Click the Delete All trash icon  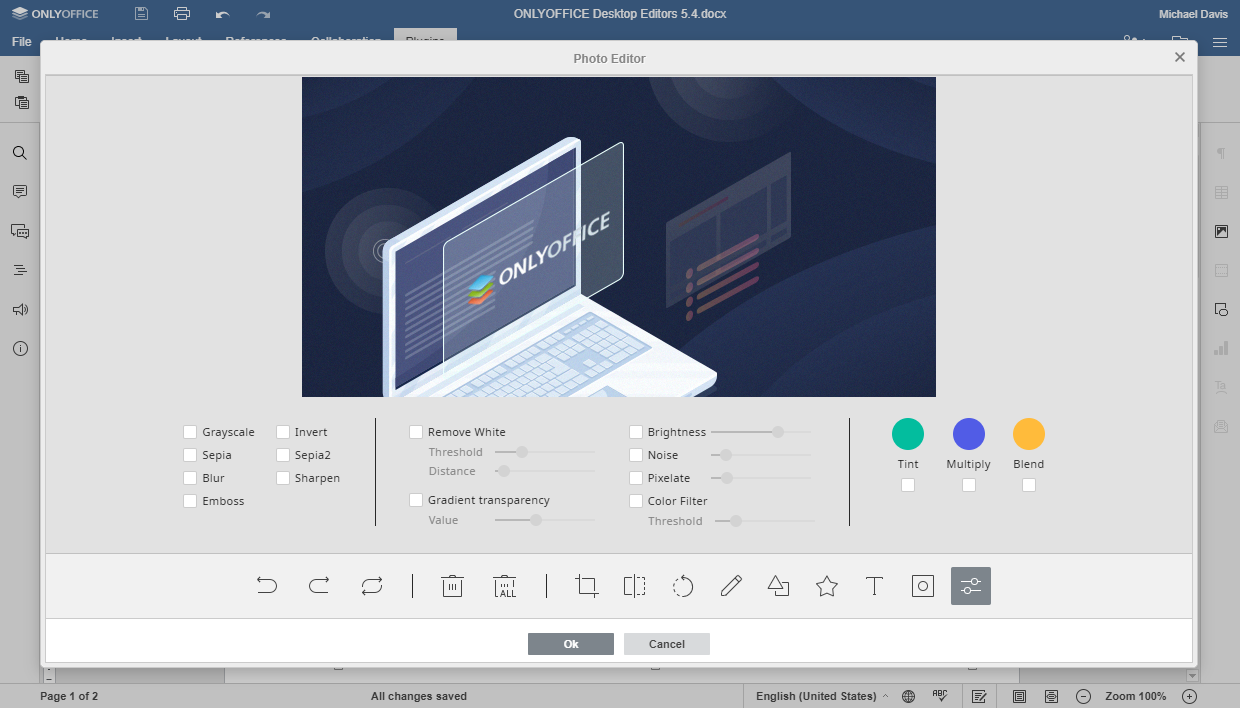coord(506,586)
